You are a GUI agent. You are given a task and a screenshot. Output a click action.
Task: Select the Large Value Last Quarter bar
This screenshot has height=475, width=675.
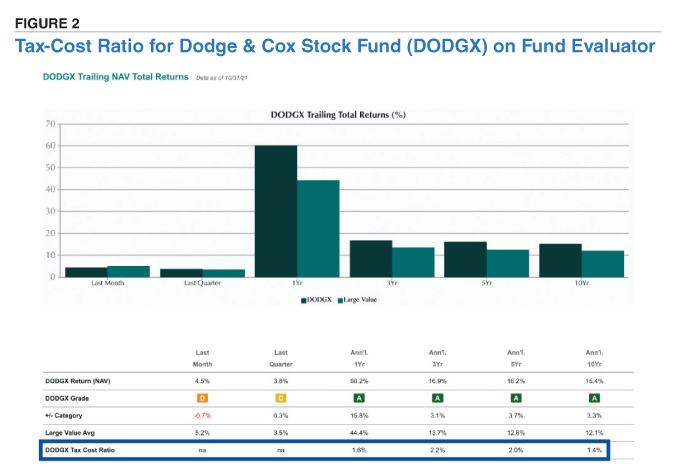pos(223,273)
